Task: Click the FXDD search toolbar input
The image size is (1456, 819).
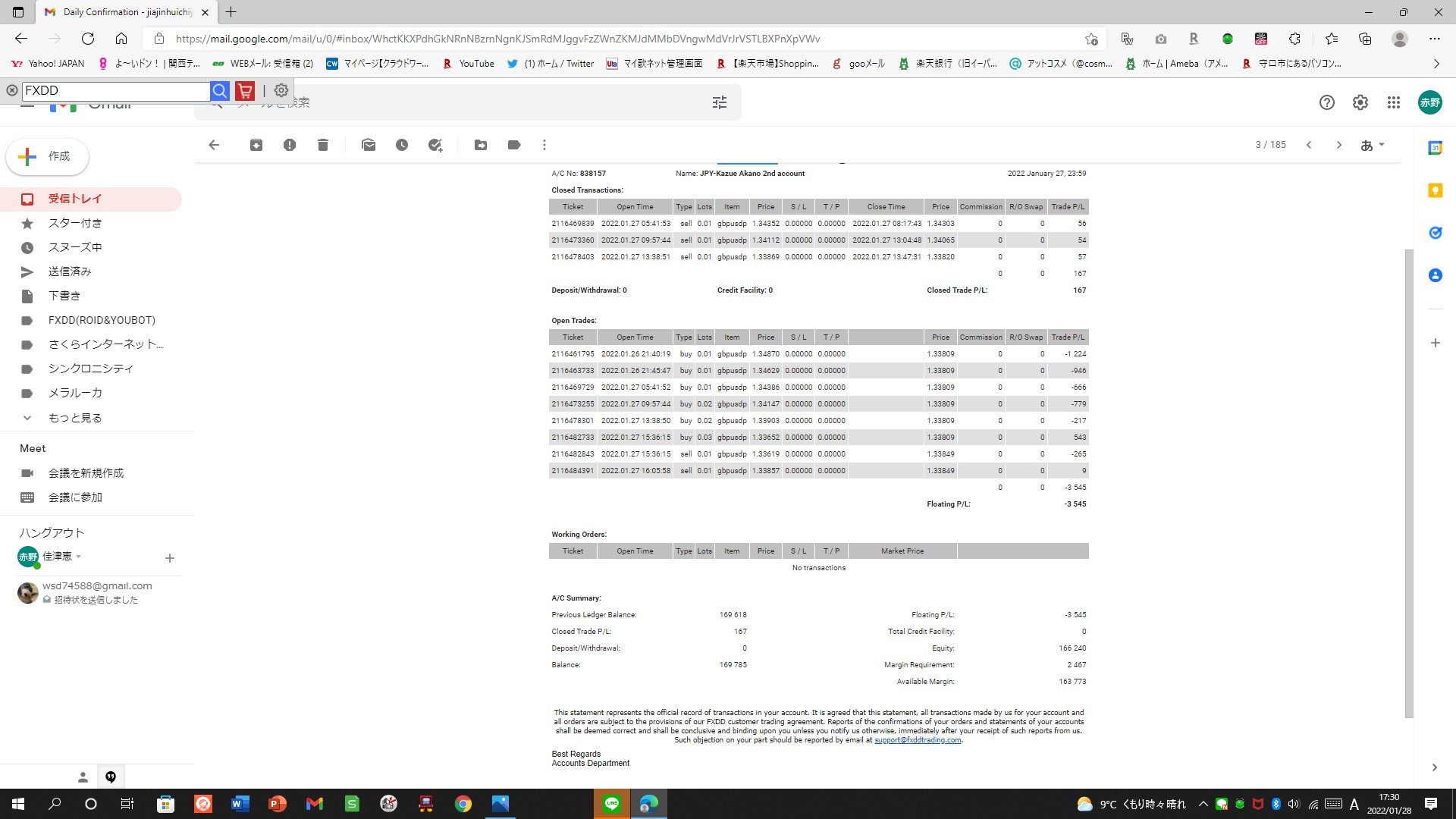Action: pos(116,91)
